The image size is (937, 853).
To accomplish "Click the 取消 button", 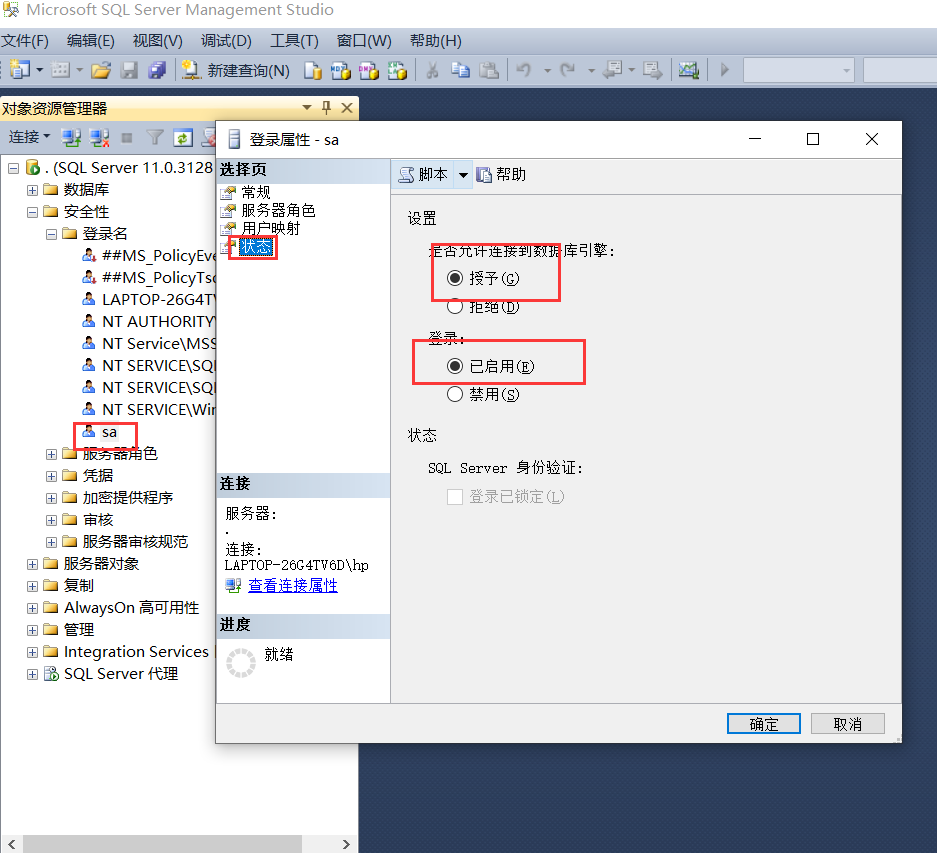I will tap(847, 724).
